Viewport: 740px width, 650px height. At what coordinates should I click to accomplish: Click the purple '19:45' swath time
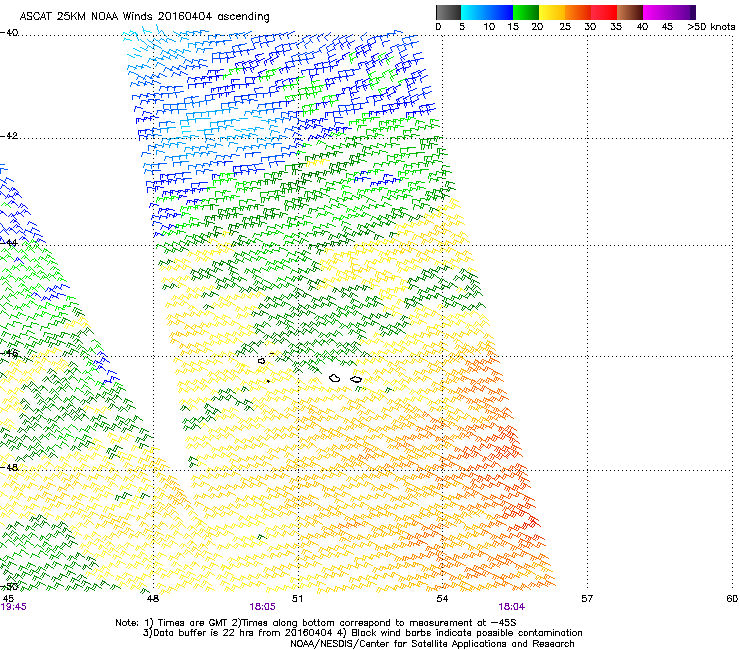coord(14,607)
